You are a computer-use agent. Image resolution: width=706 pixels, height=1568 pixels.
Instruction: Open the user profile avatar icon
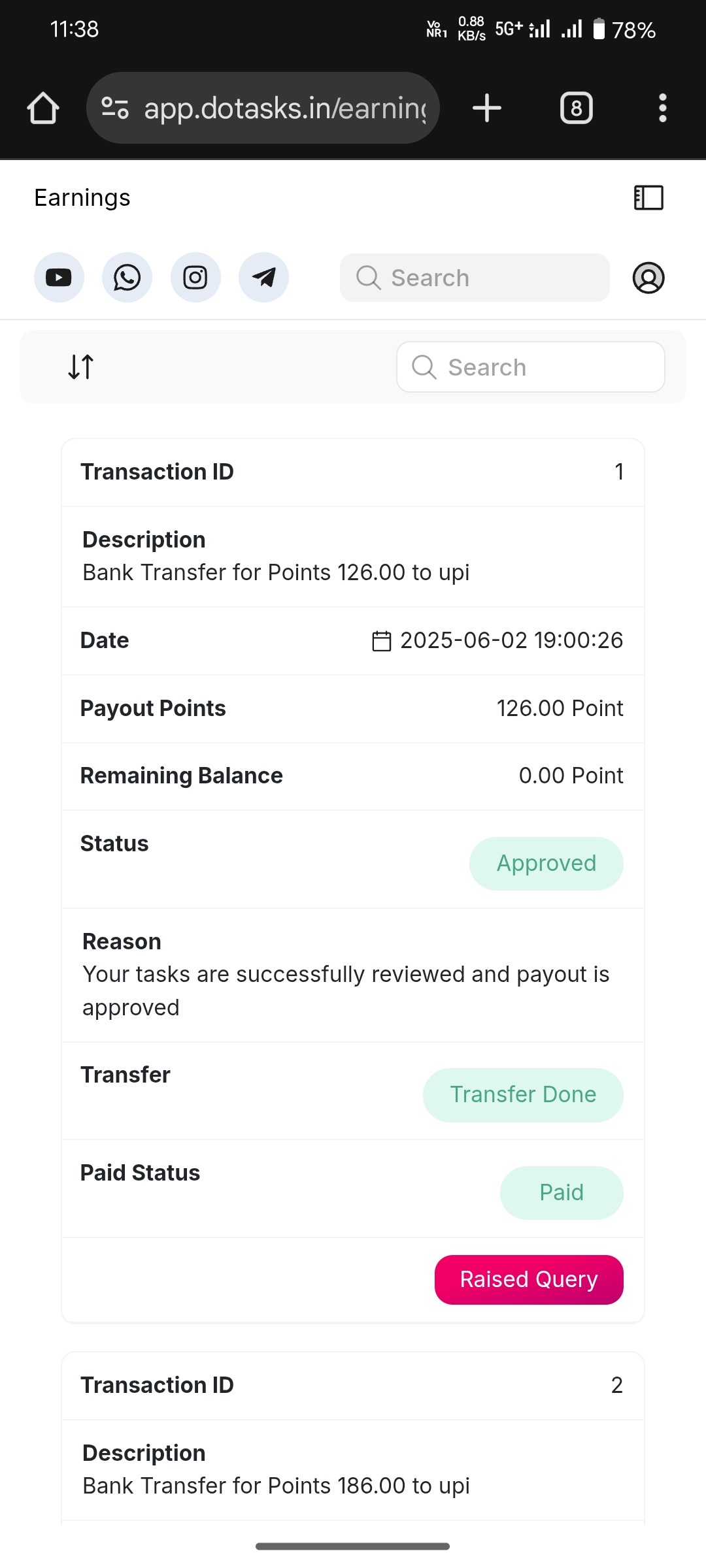click(648, 278)
